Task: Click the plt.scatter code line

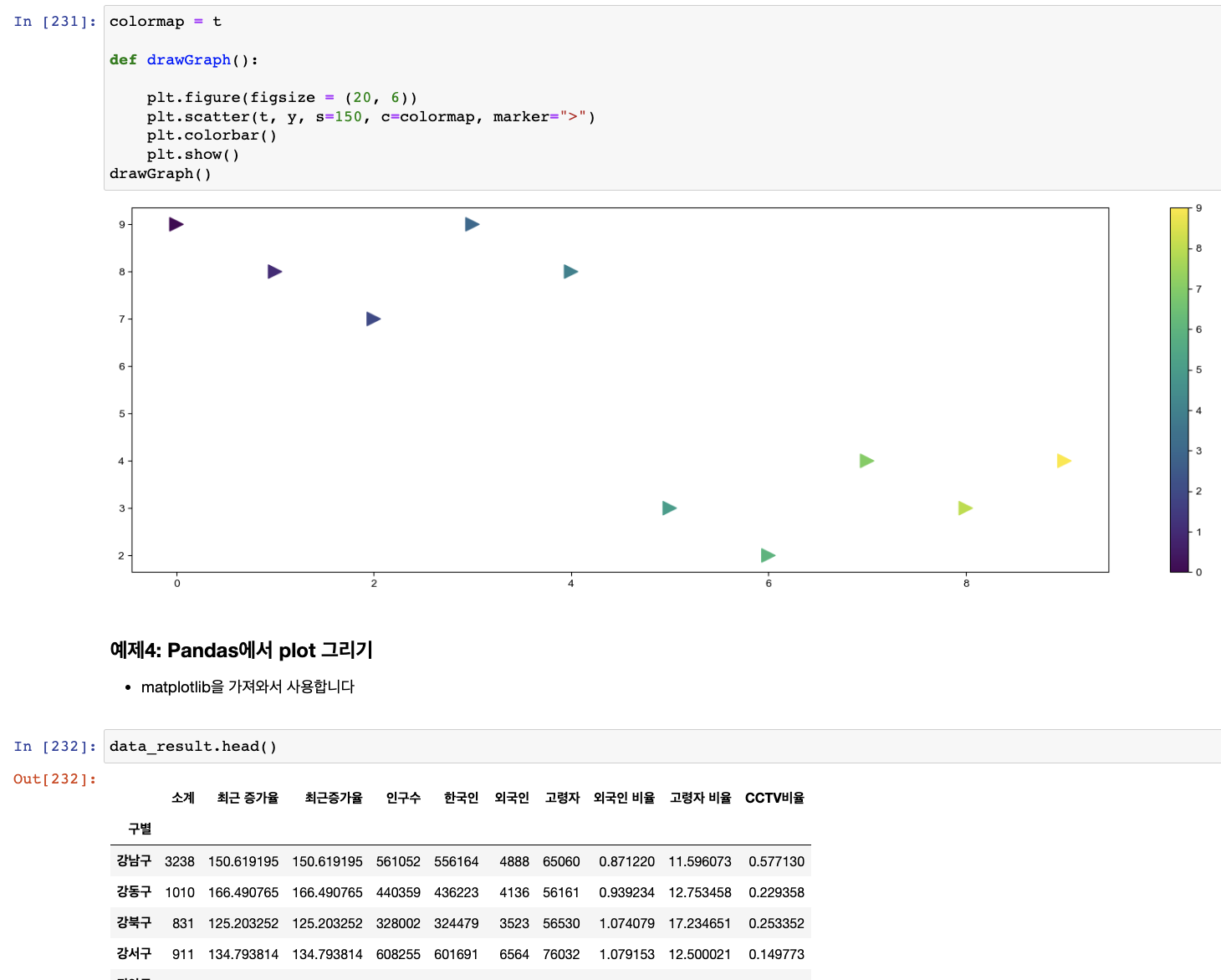Action: pos(371,117)
